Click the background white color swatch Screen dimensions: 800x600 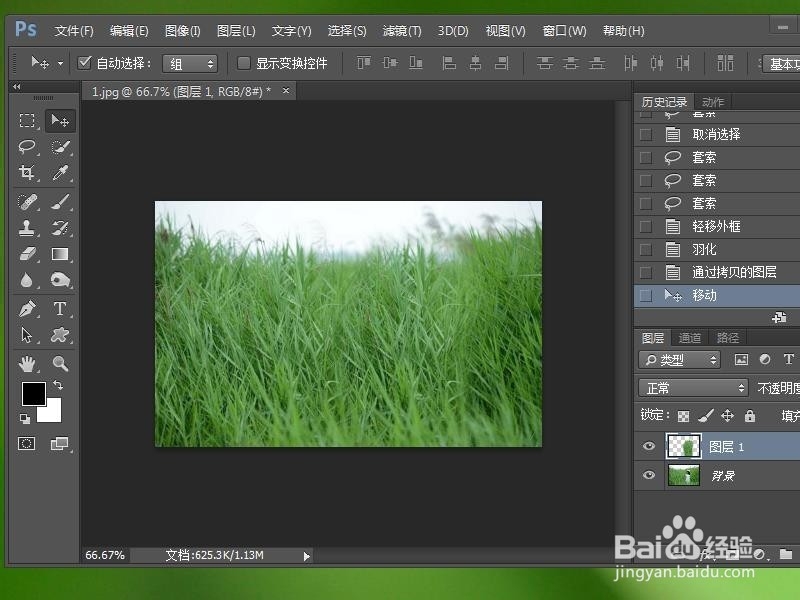(x=54, y=414)
